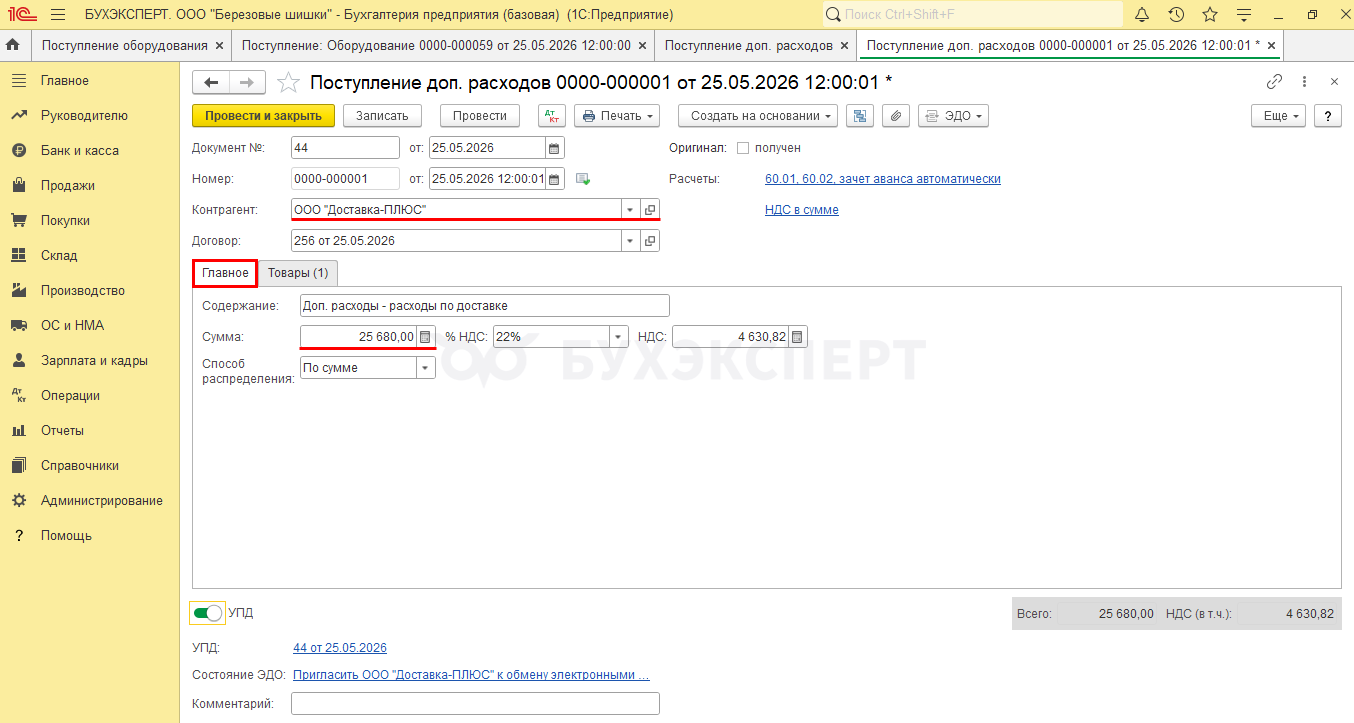Open the 1C main menu icon
Image resolution: width=1354 pixels, height=723 pixels.
click(x=22, y=15)
